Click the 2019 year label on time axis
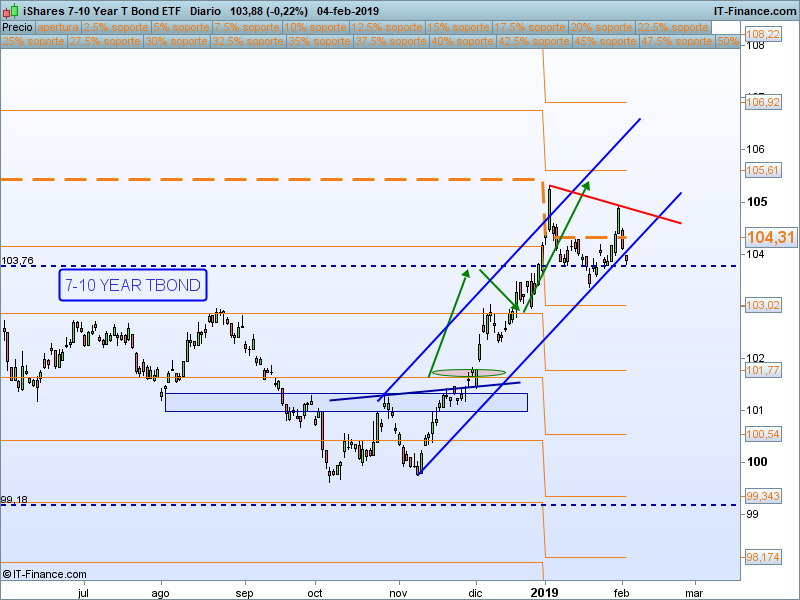 tap(544, 593)
